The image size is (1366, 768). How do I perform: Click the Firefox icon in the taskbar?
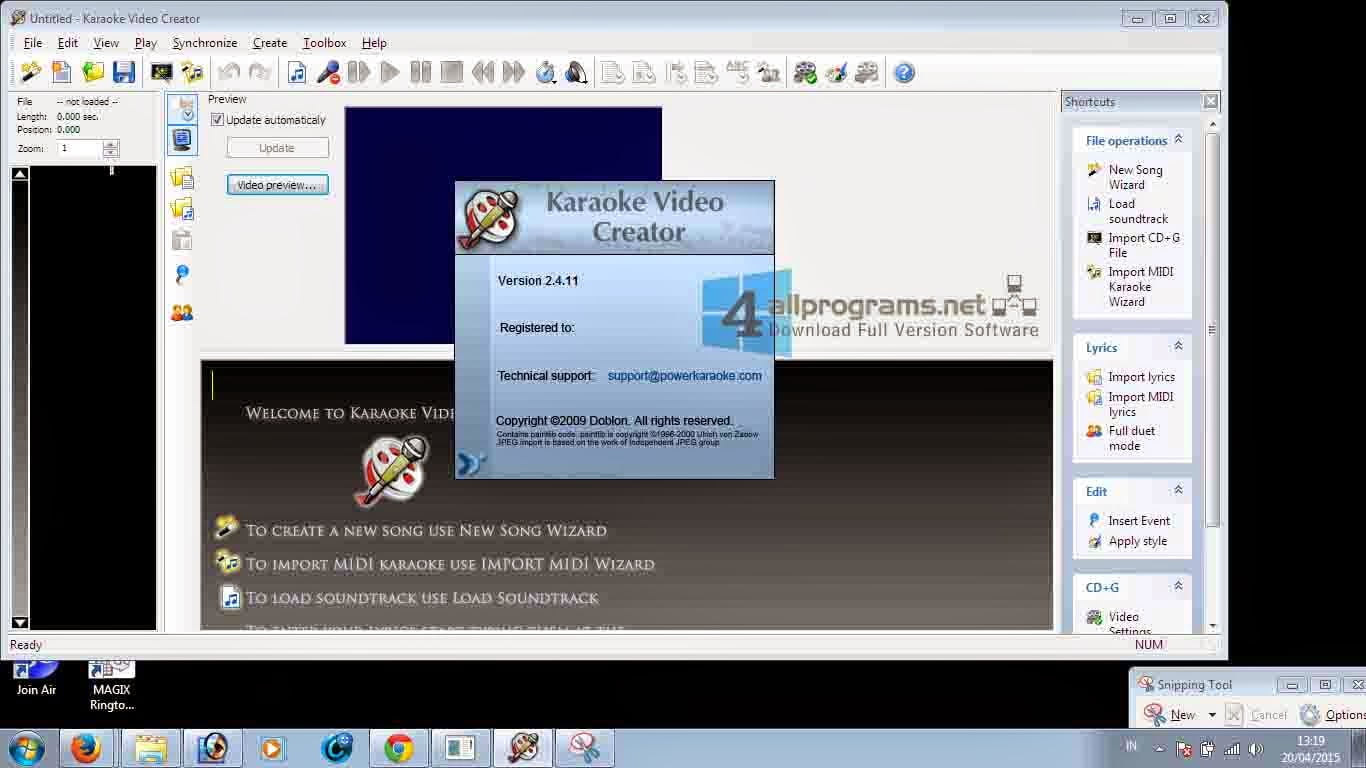(86, 748)
